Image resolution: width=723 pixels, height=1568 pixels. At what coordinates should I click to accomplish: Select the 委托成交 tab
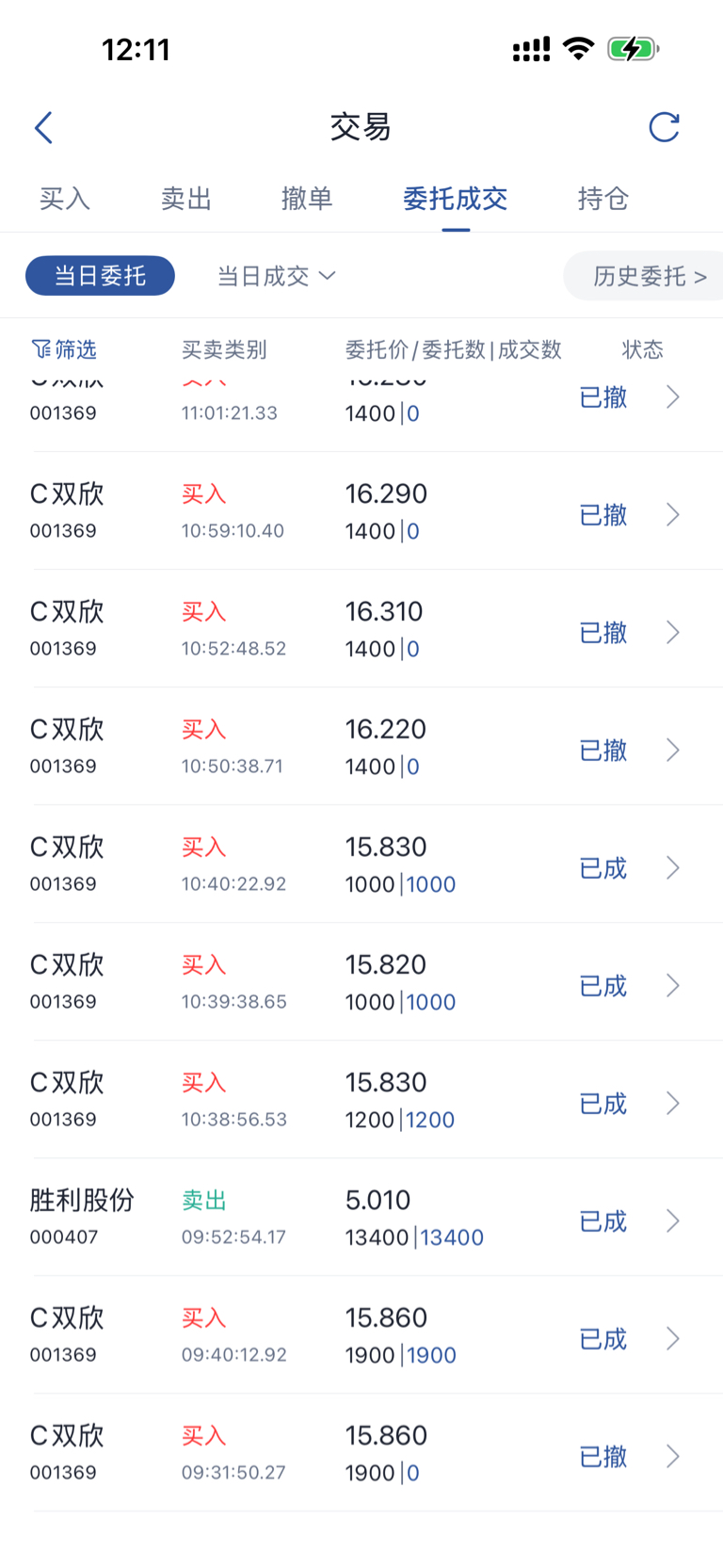tap(456, 199)
